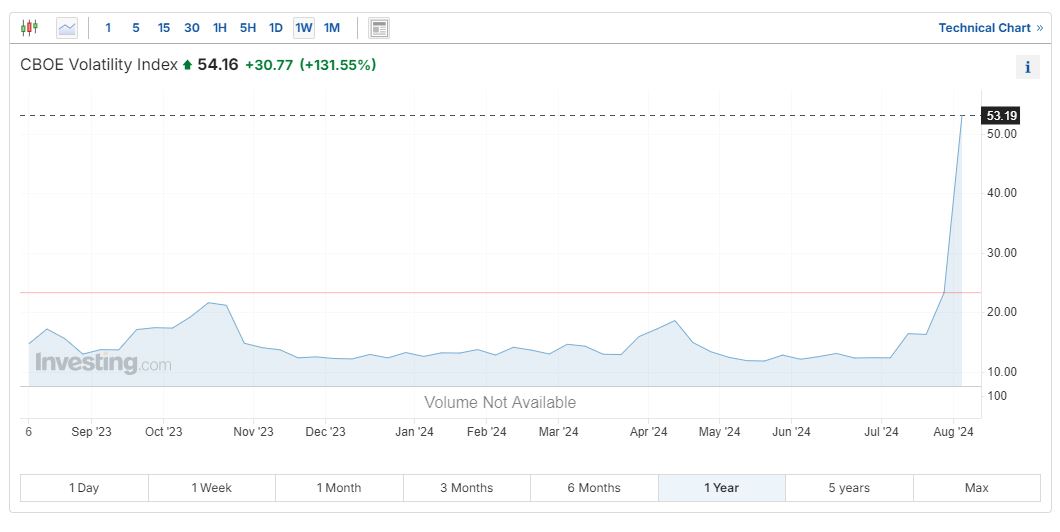The width and height of the screenshot is (1060, 532).
Task: Choose the 30 minute interval
Action: pyautogui.click(x=192, y=28)
